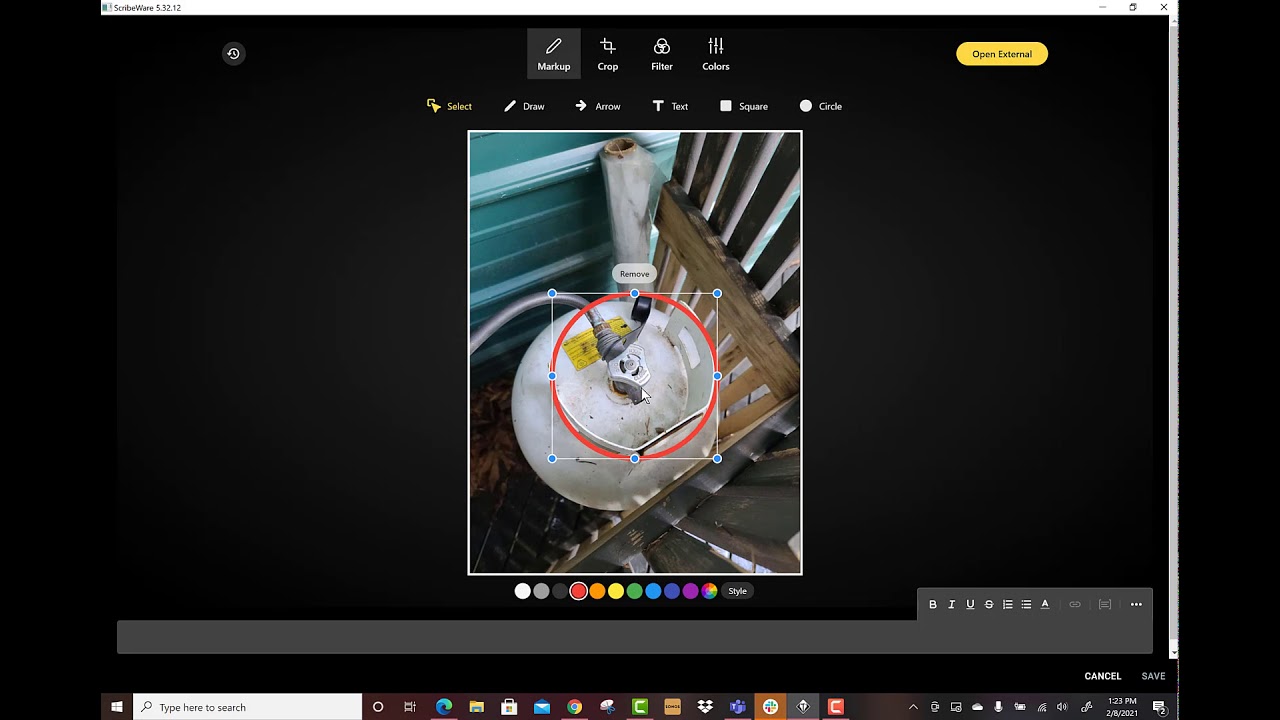Pick the indigo color swatch

tap(672, 591)
